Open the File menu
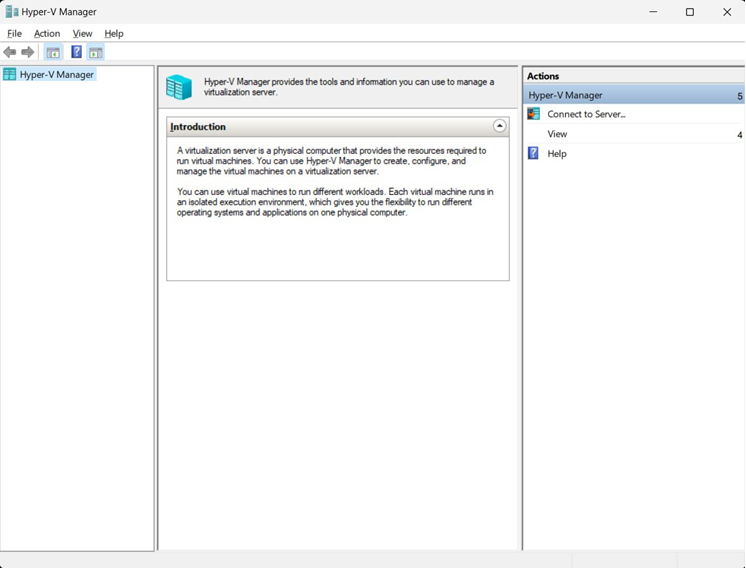The width and height of the screenshot is (746, 569). pos(14,34)
